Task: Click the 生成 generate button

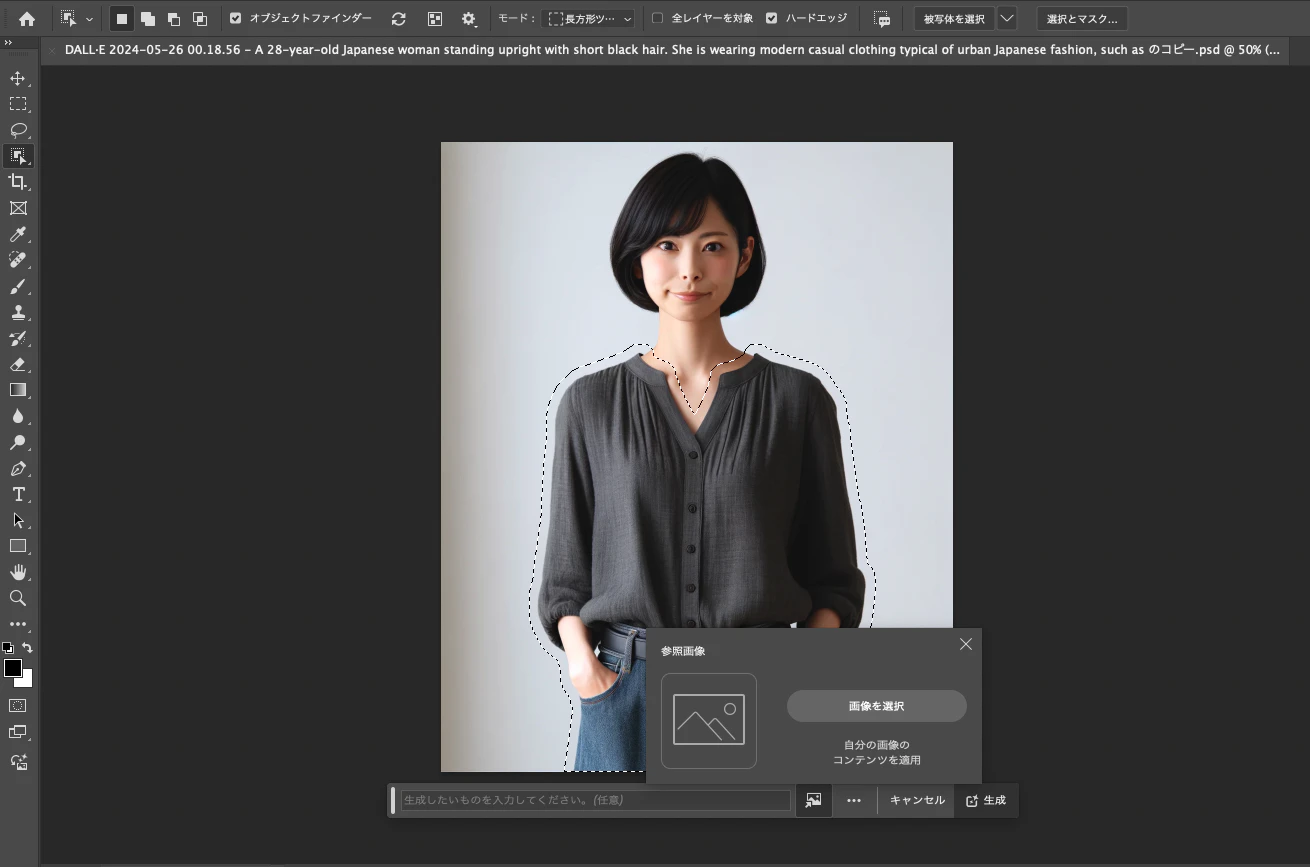Action: coord(986,800)
